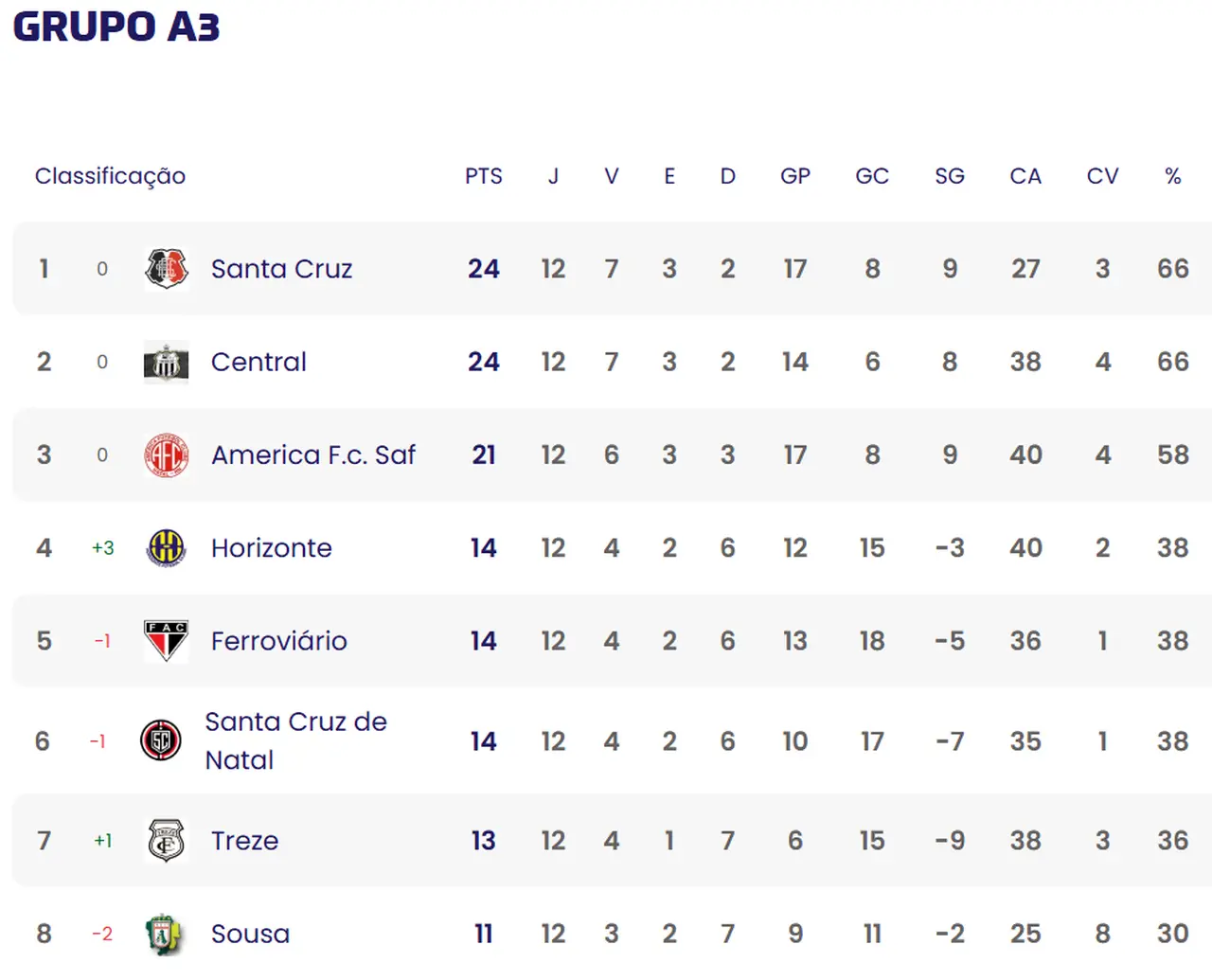This screenshot has height=980, width=1212.
Task: Select the America F.C. Saf name
Action: [x=312, y=455]
